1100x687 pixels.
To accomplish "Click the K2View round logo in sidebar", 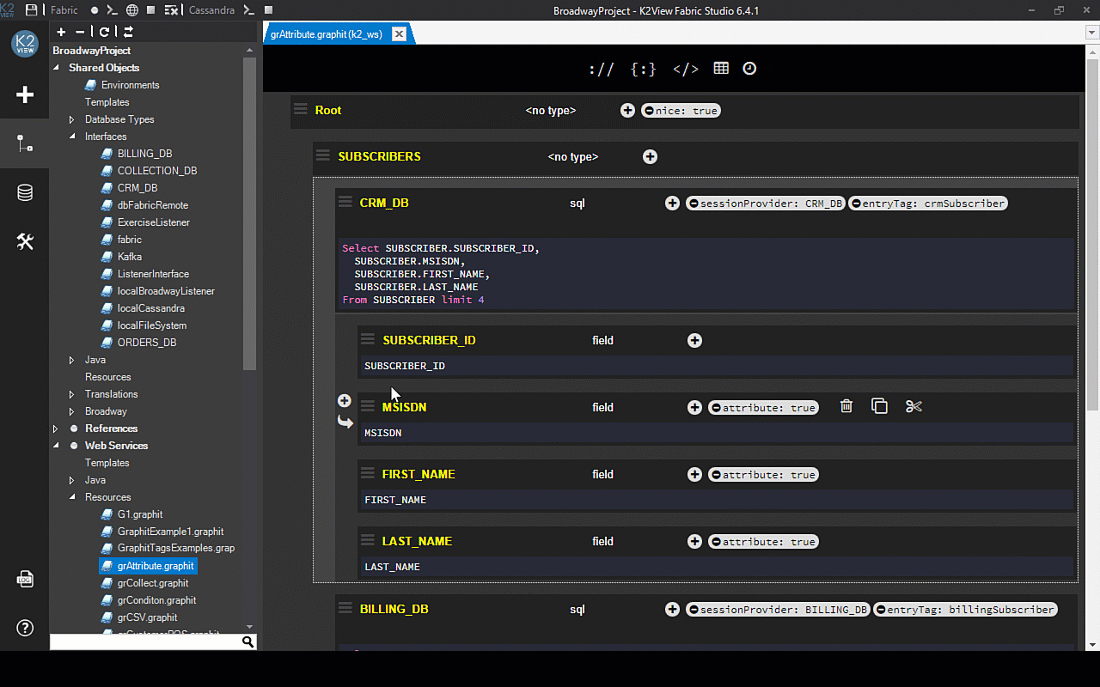I will (x=25, y=44).
